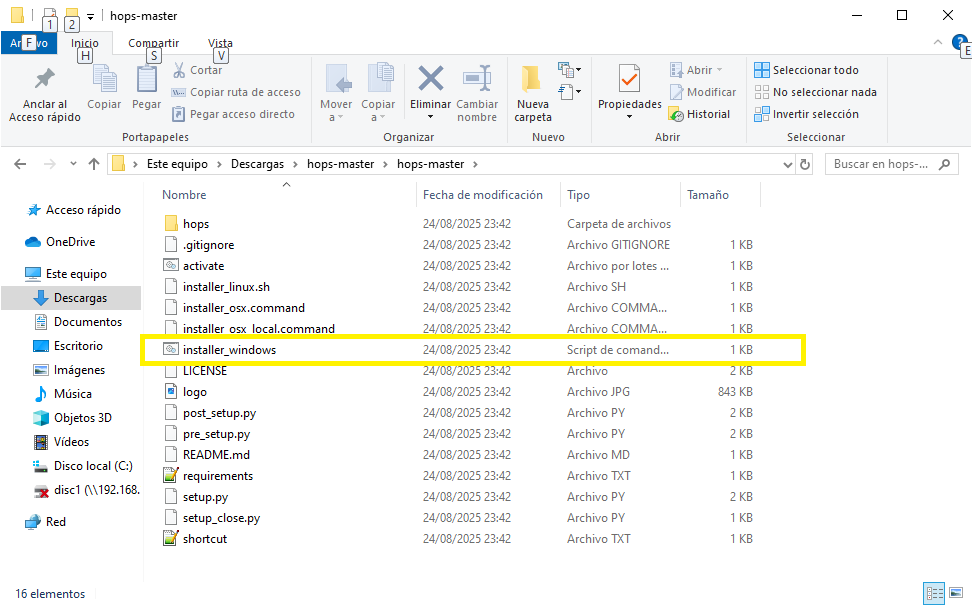Pin folder with Anclar al Acceso rápido
Image resolution: width=972 pixels, height=606 pixels.
click(45, 94)
